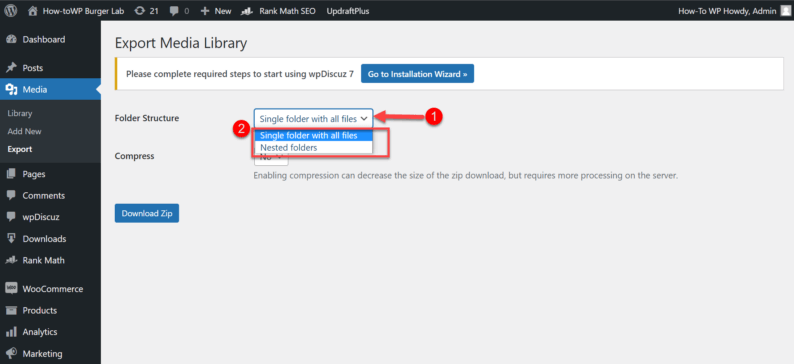Click the Pages icon in sidebar

click(11, 174)
